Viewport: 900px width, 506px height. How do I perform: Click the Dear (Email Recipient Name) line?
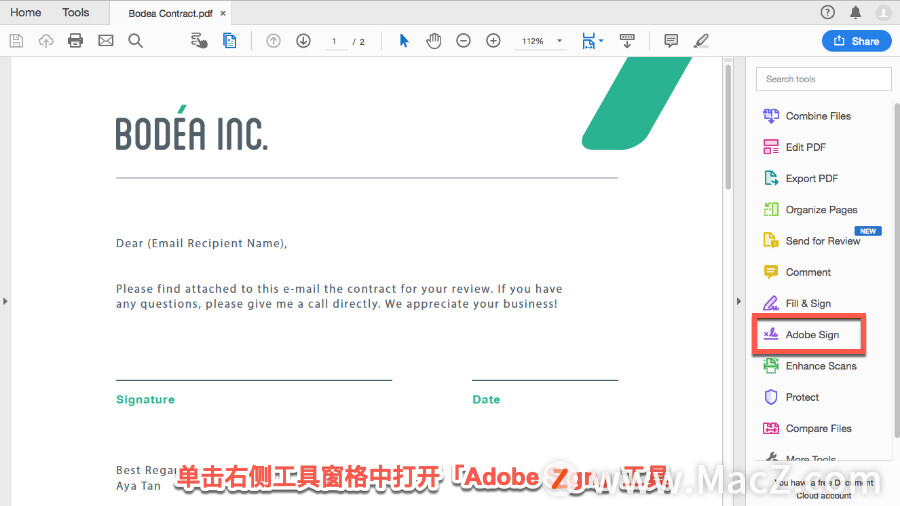pos(201,243)
